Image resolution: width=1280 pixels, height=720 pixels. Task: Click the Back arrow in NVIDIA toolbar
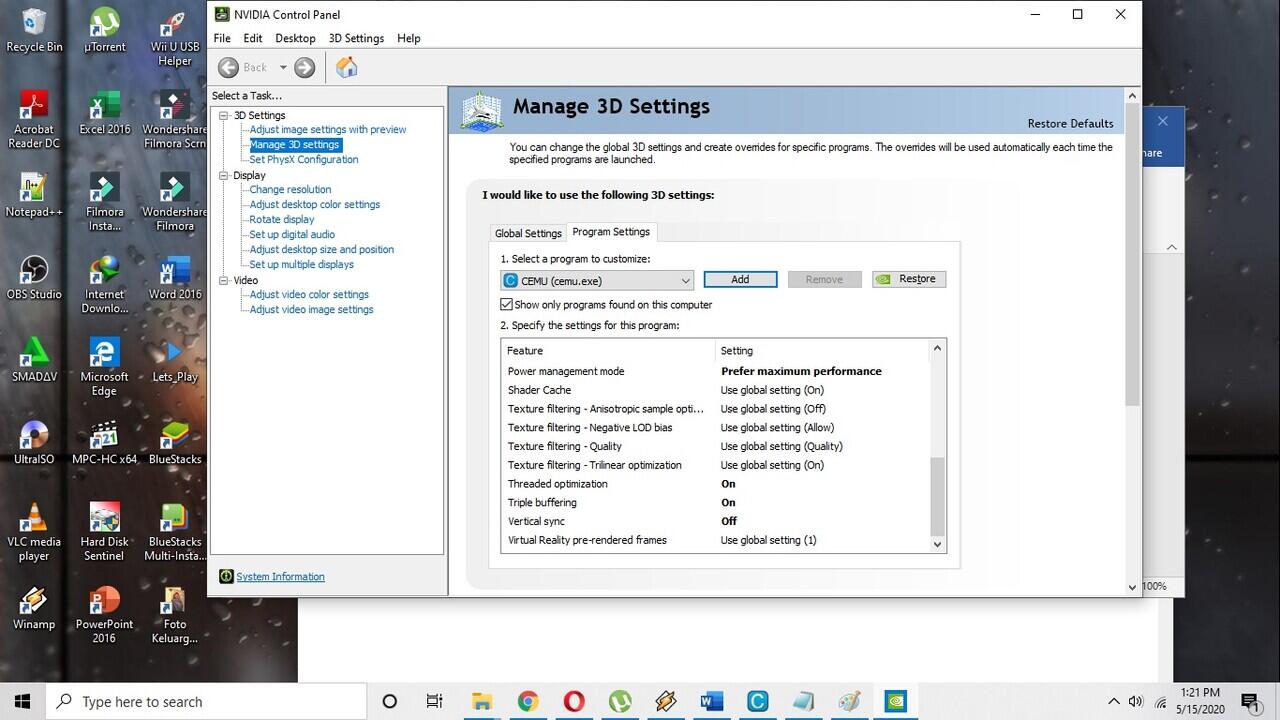coord(228,67)
